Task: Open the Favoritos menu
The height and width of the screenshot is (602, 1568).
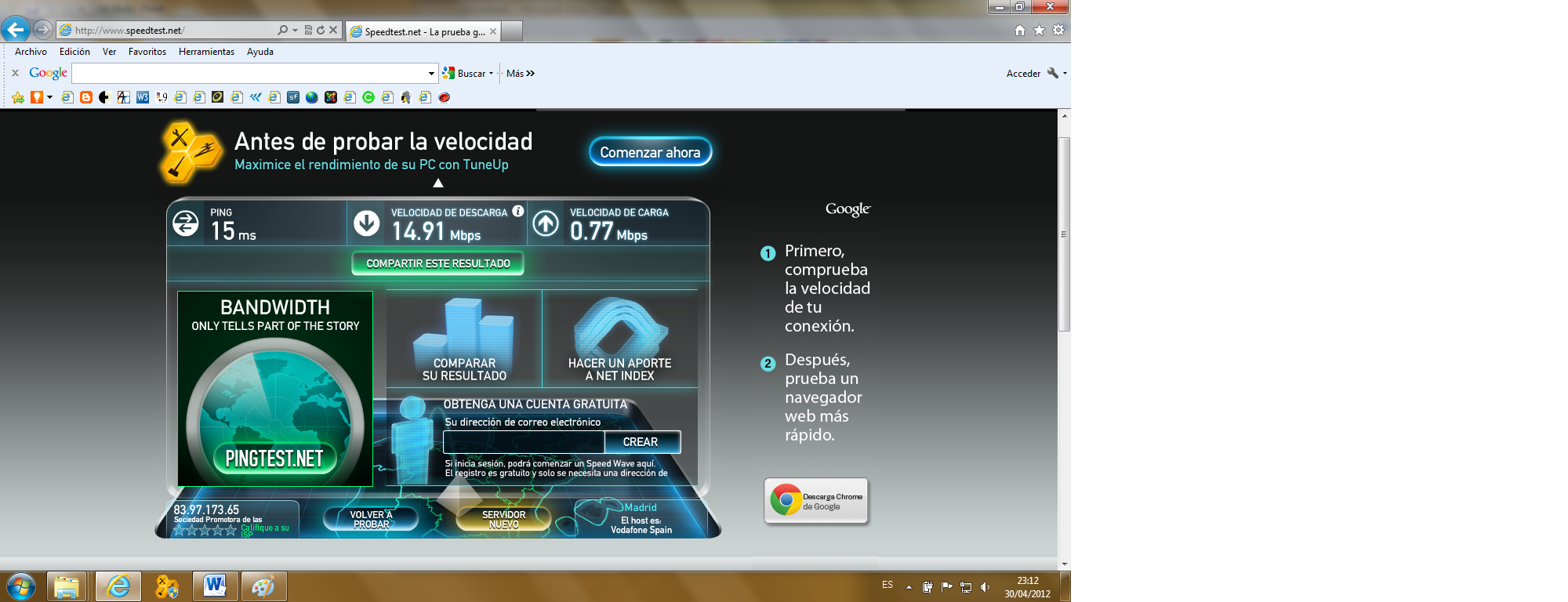Action: (147, 52)
